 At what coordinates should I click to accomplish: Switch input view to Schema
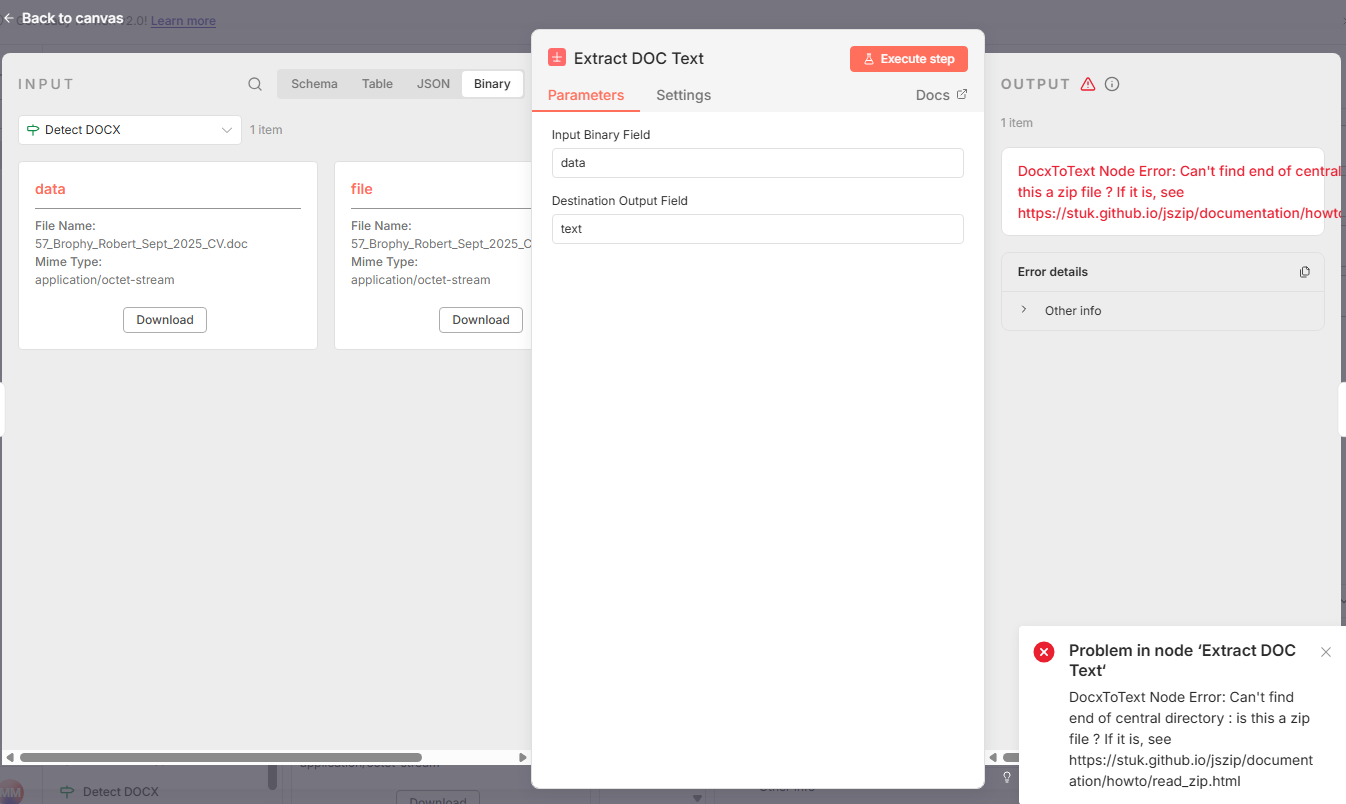click(x=314, y=83)
